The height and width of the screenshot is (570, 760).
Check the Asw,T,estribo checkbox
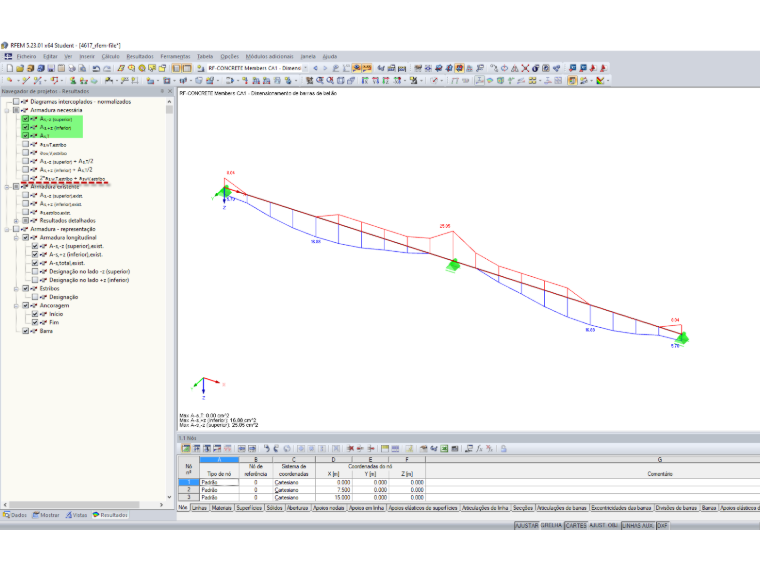pyautogui.click(x=25, y=144)
